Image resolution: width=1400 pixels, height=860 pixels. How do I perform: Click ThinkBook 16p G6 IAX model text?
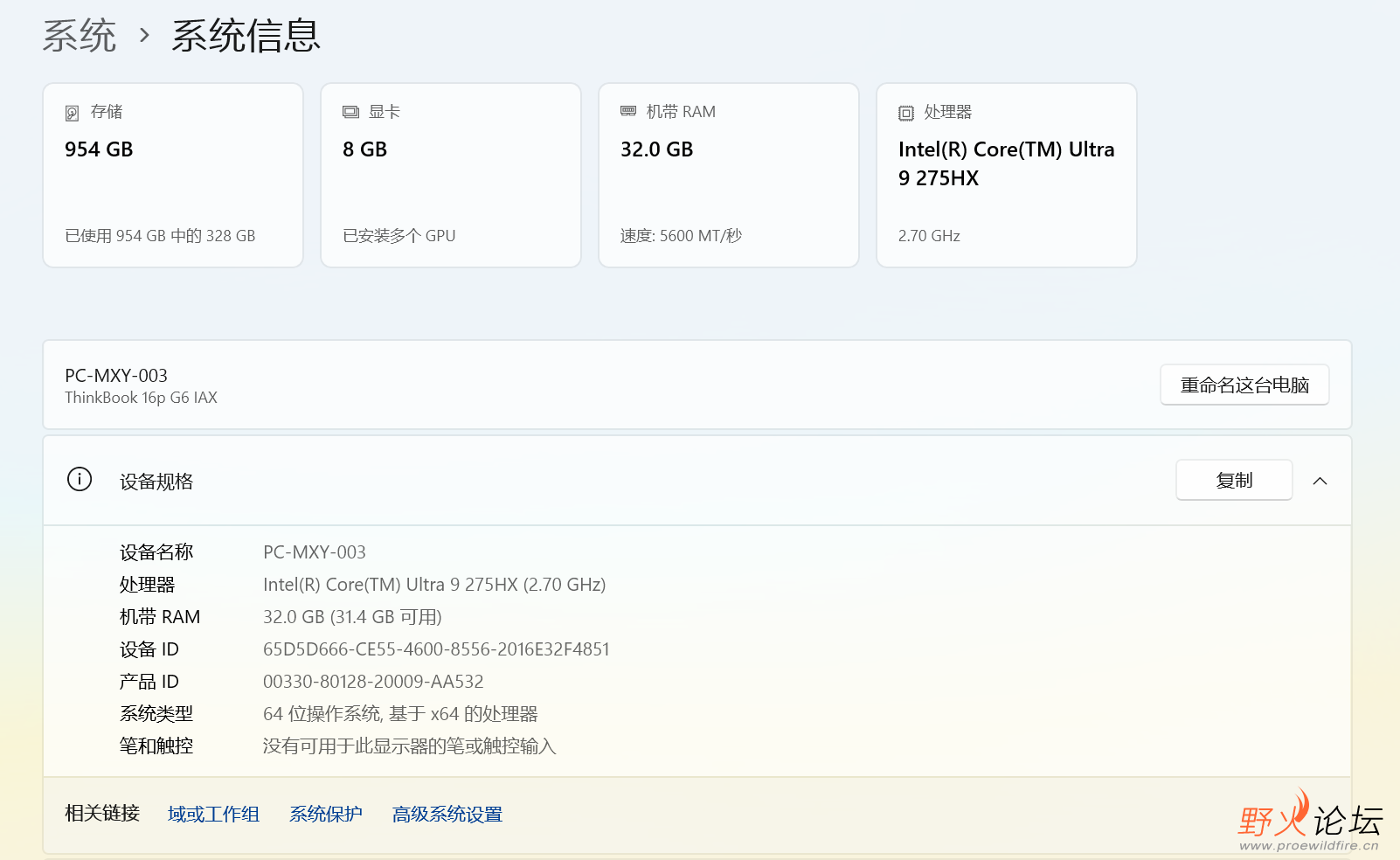pos(141,398)
